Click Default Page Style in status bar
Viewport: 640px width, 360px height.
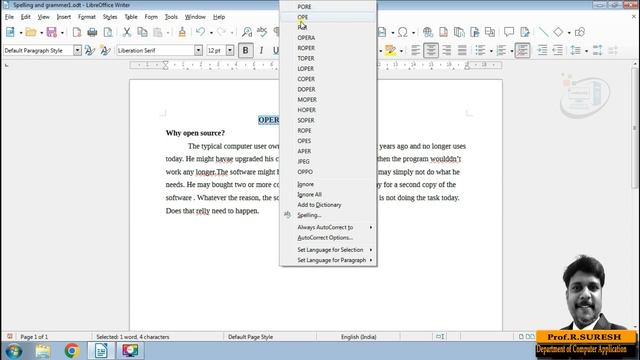pos(250,337)
